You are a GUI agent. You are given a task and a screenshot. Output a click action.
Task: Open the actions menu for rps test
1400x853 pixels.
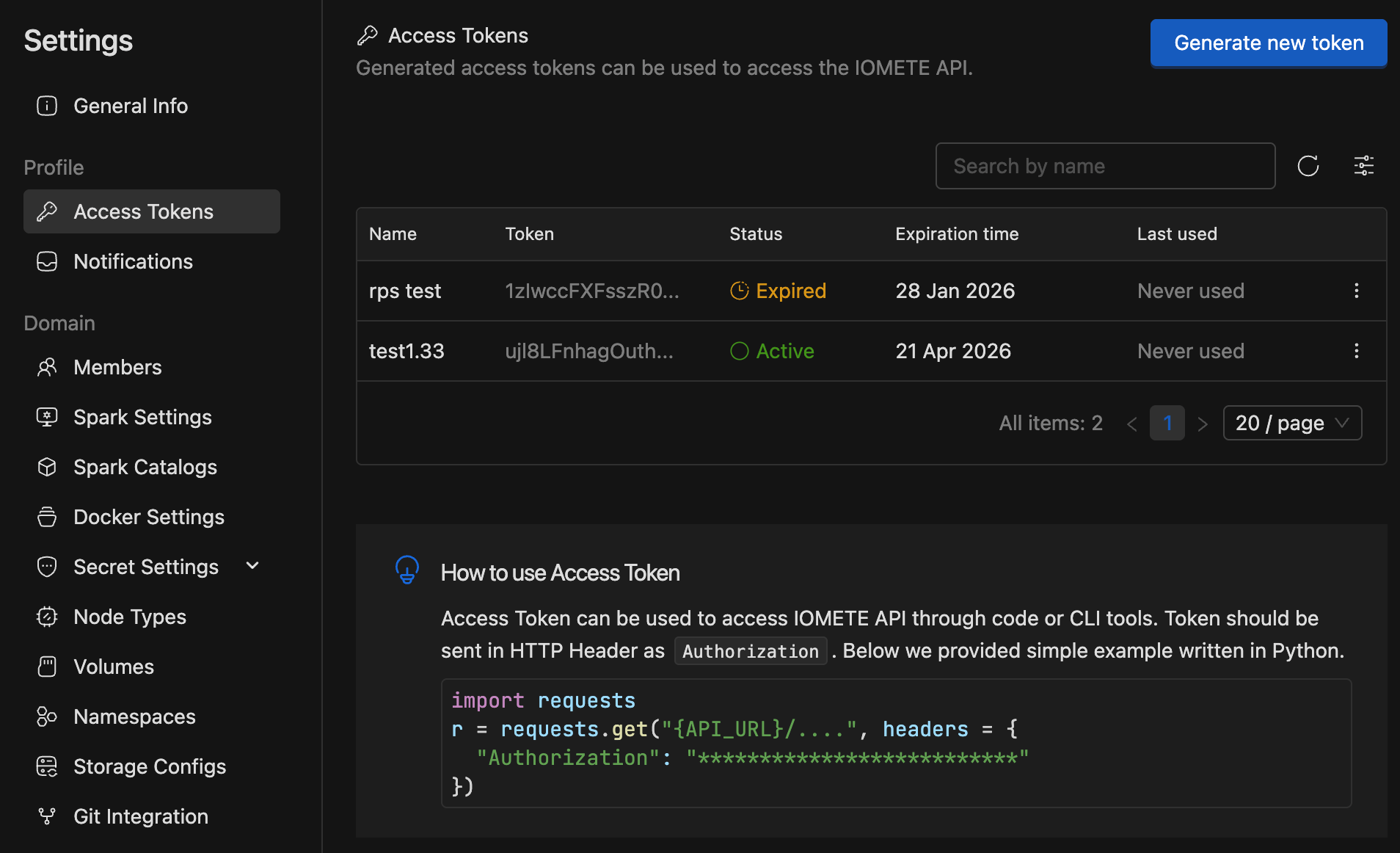point(1356,291)
